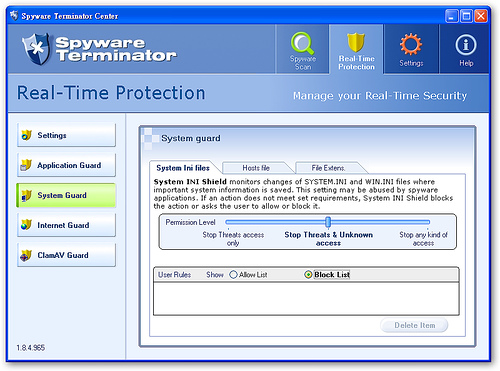
Task: Click the shield icon beside the sidebar Settings button
Action: (26, 135)
